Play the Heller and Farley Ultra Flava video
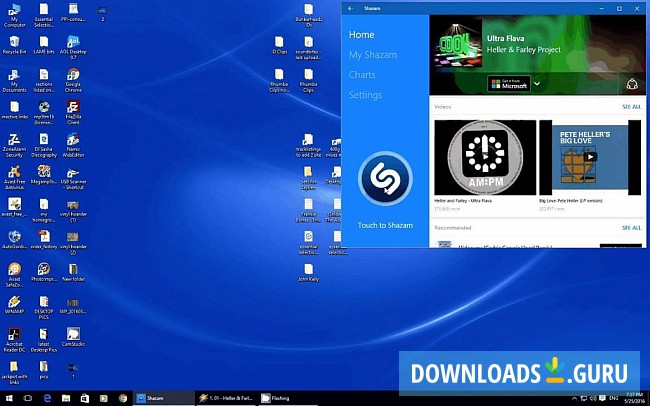Viewport: 650px width, 406px height. [x=485, y=158]
